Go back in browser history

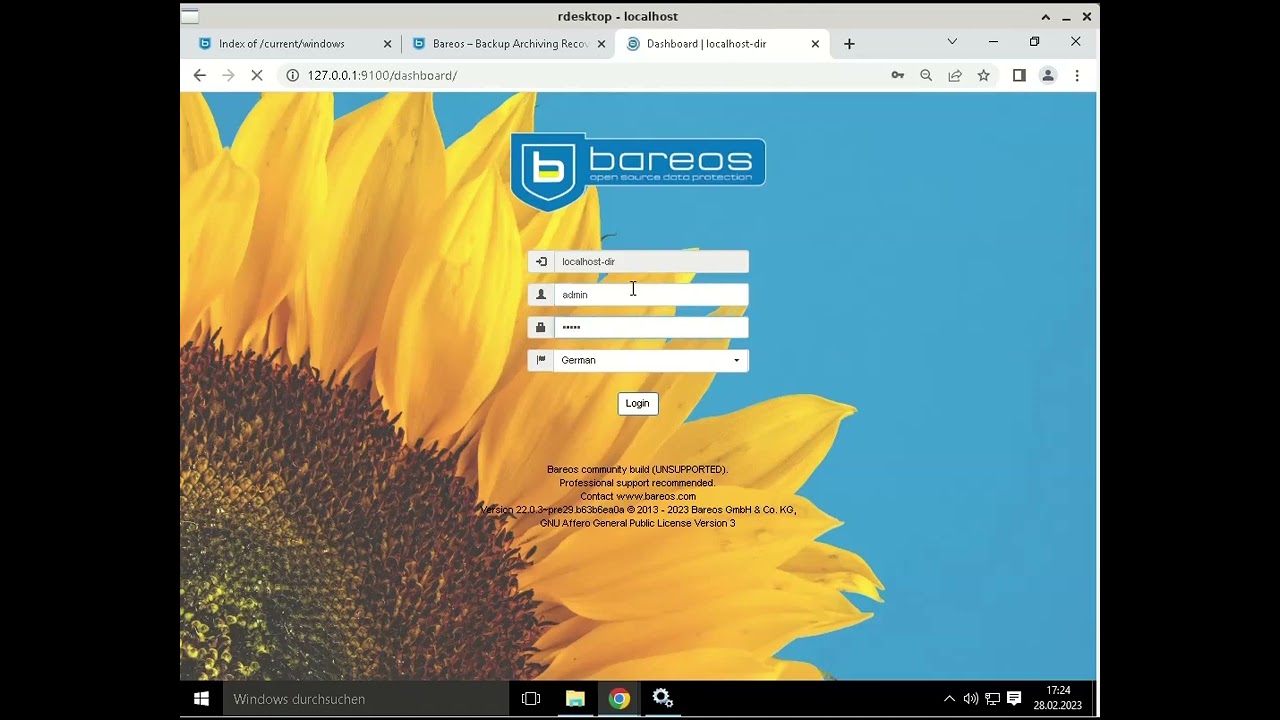point(199,75)
